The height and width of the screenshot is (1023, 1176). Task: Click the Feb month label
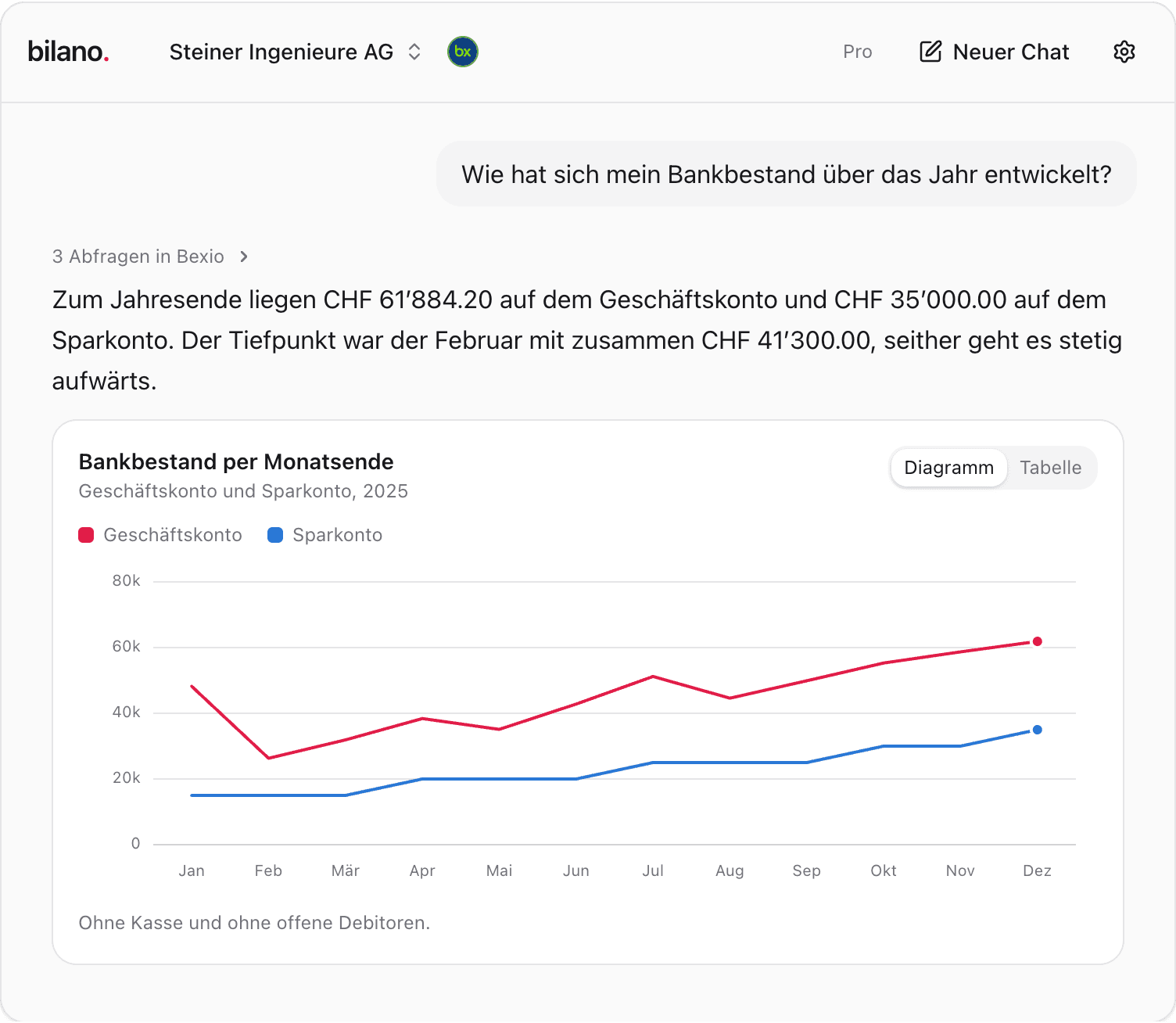tap(268, 870)
